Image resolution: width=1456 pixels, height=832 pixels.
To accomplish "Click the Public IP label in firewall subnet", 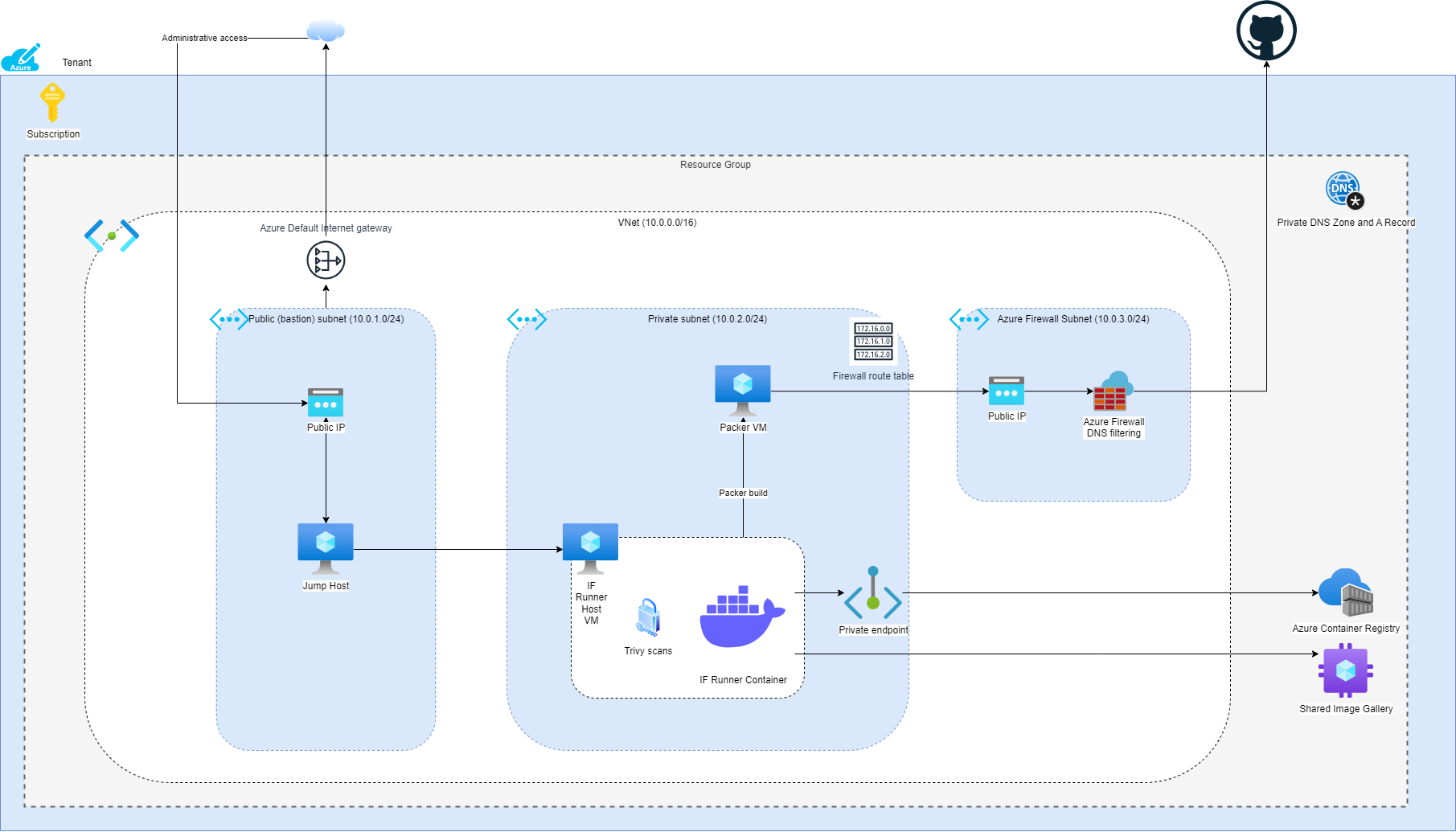I will [1007, 416].
